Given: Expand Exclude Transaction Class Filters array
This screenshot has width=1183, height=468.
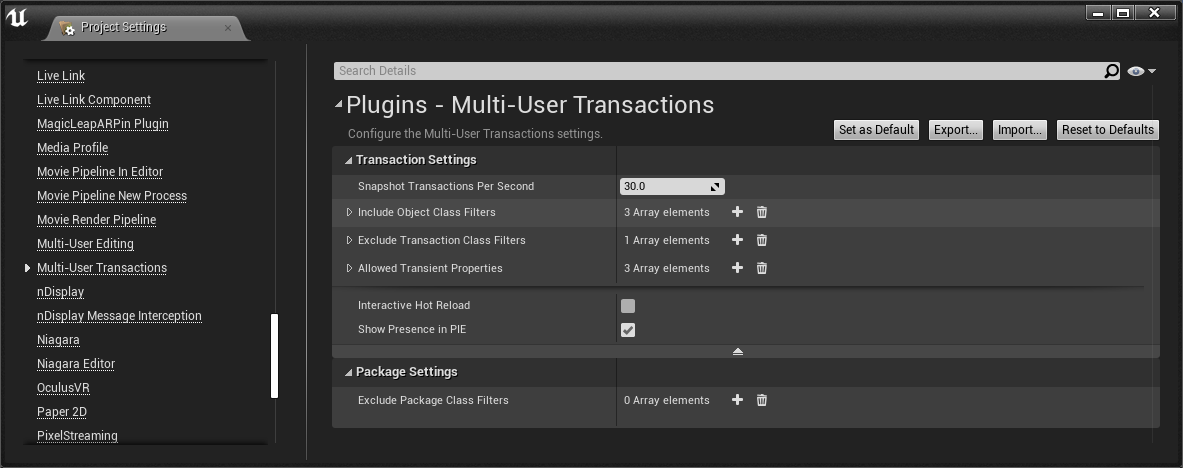Looking at the screenshot, I should point(349,240).
